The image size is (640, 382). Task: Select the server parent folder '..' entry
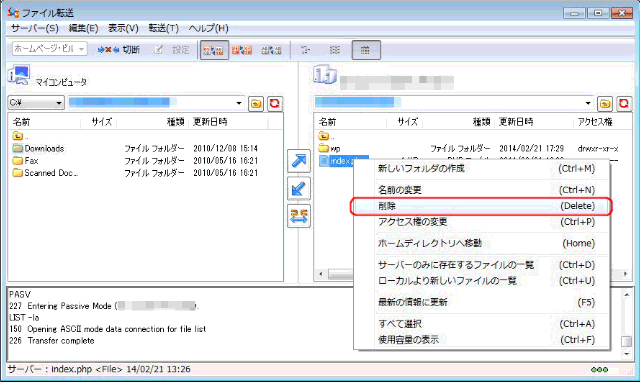point(327,135)
